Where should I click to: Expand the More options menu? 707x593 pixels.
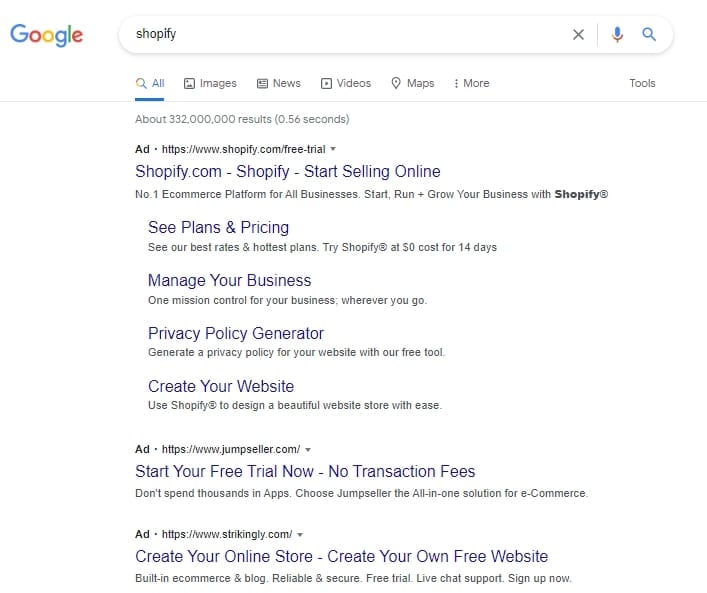(x=471, y=83)
